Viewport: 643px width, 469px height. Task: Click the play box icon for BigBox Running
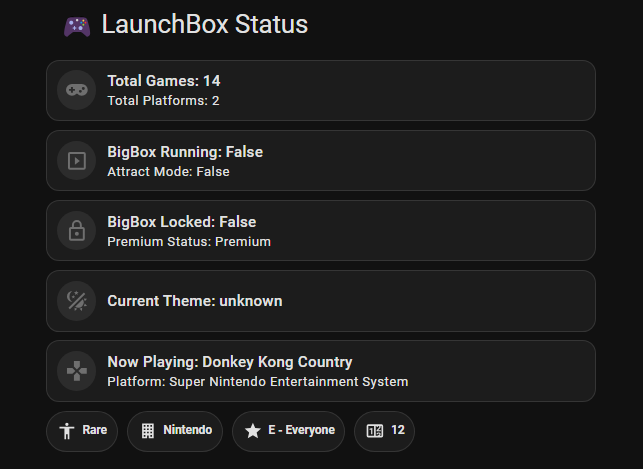(77, 161)
